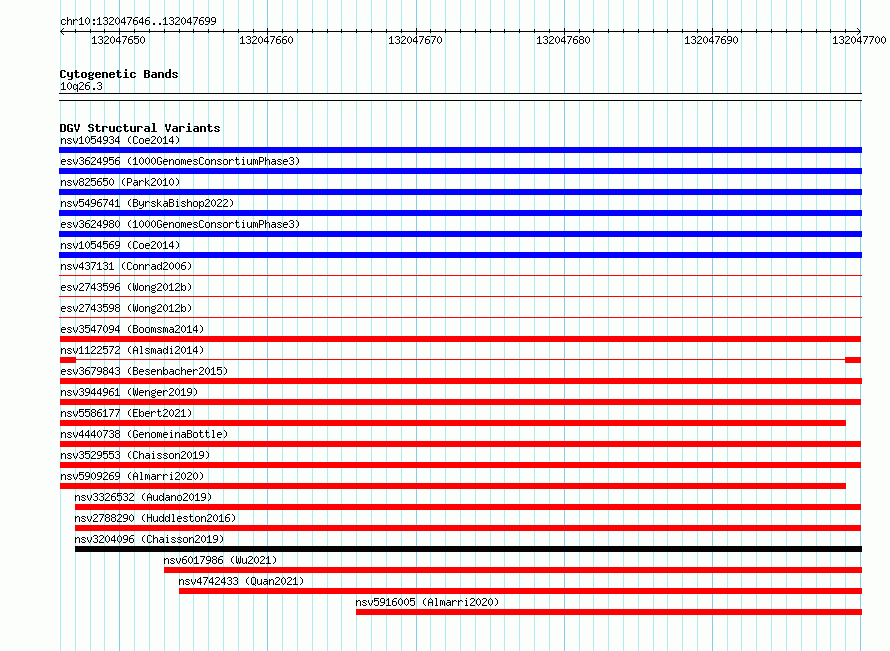This screenshot has width=890, height=651.
Task: Select the red bar under nsv5586177 (Ebert2021)
Action: pyautogui.click(x=452, y=423)
